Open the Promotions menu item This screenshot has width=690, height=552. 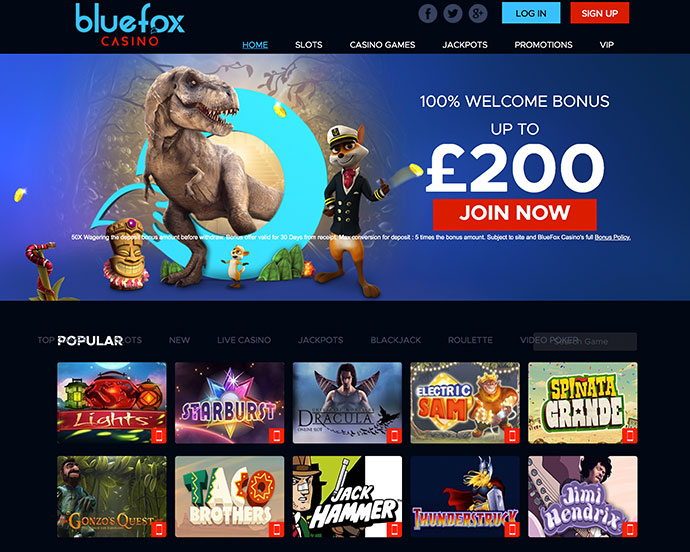tap(543, 44)
